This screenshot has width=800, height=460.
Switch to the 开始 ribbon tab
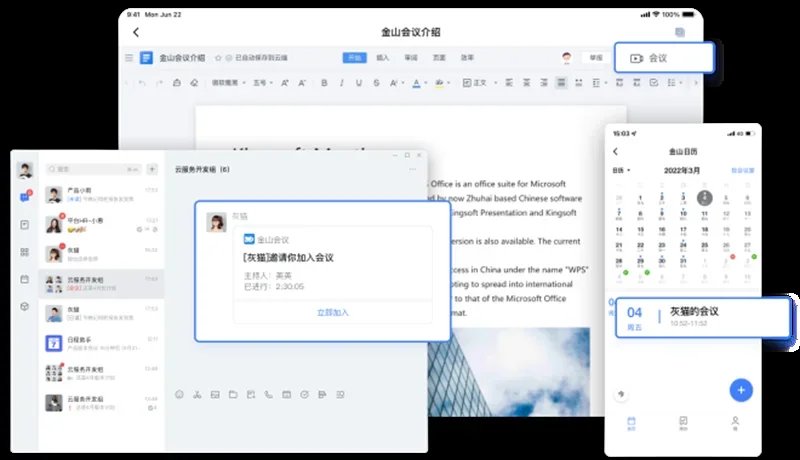355,58
